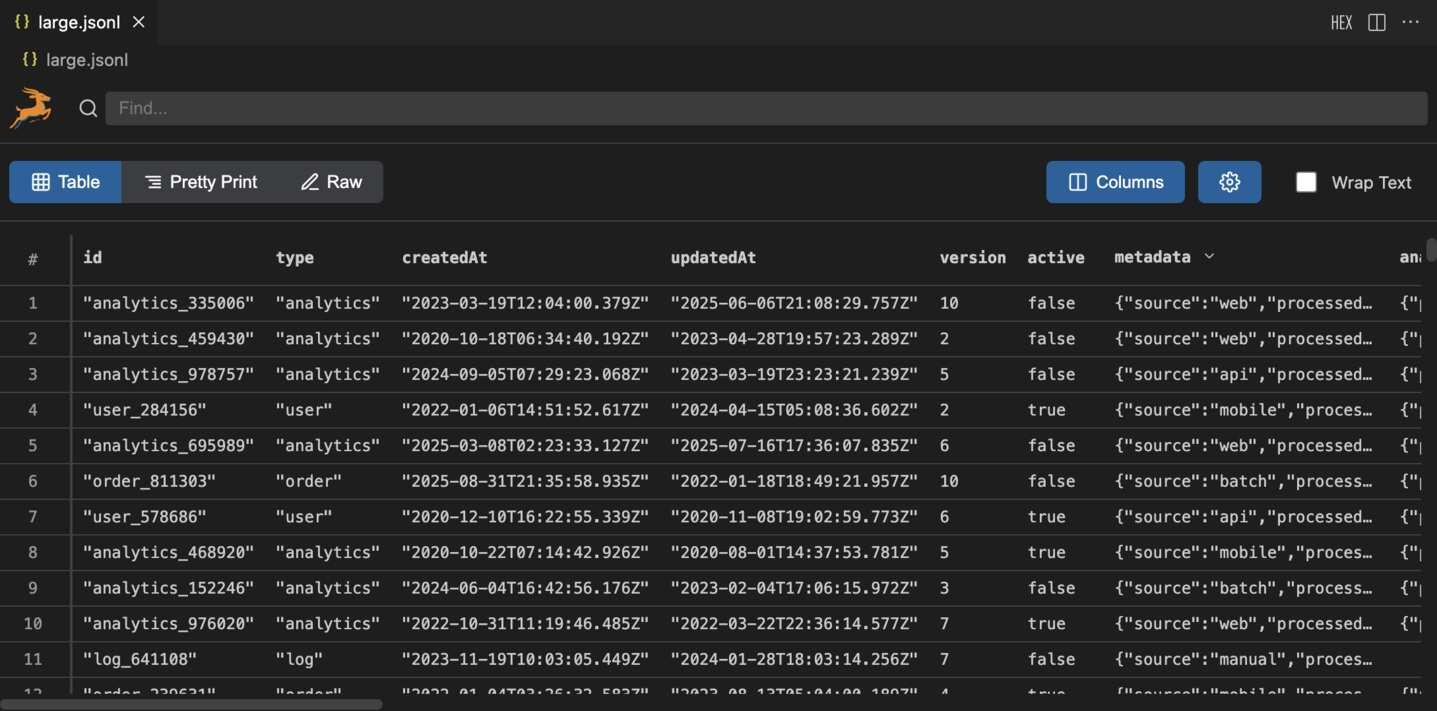Click the active column header
Screen dimensions: 1437x711
[1056, 257]
